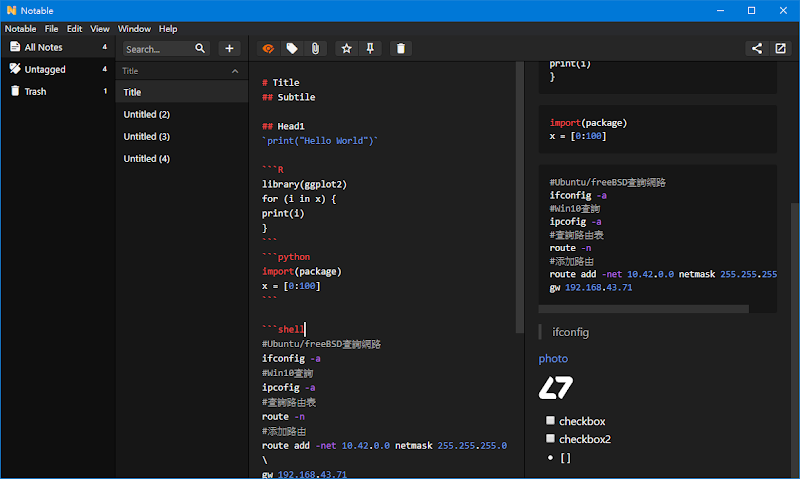800x479 pixels.
Task: Open the attachments paperclip icon
Action: tap(315, 48)
